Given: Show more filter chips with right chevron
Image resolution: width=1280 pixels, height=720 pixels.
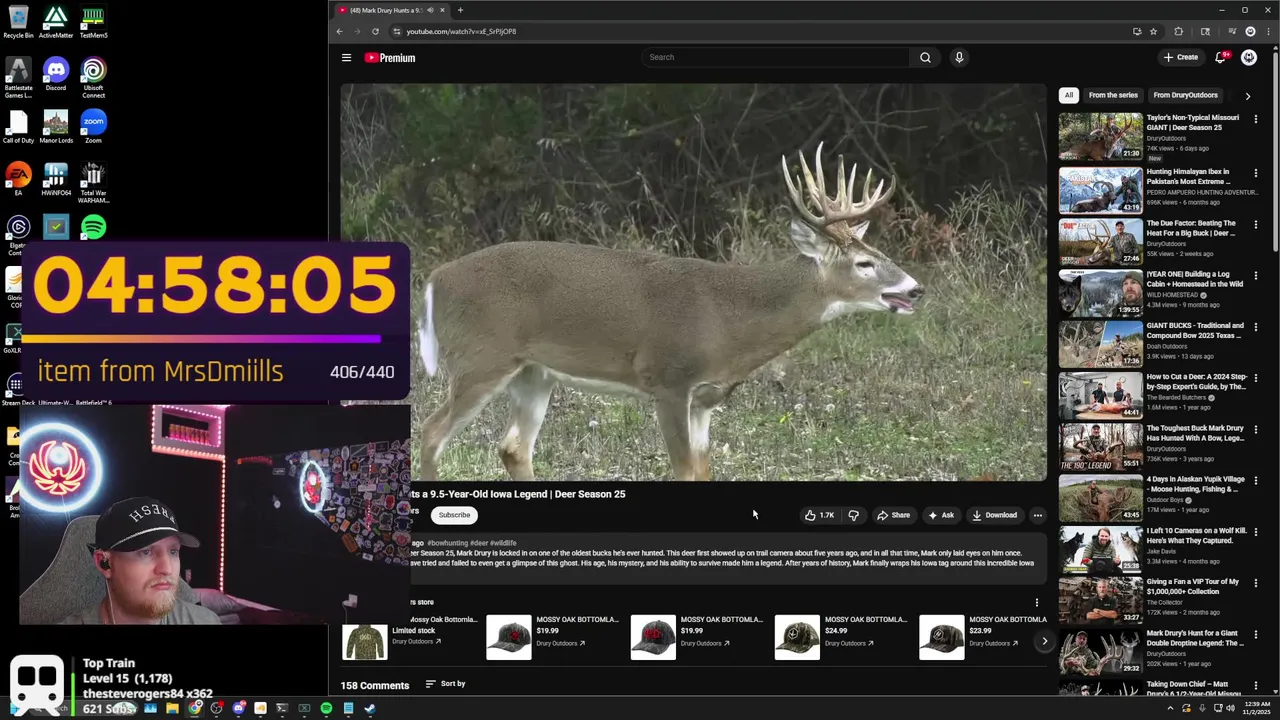Looking at the screenshot, I should pyautogui.click(x=1247, y=96).
